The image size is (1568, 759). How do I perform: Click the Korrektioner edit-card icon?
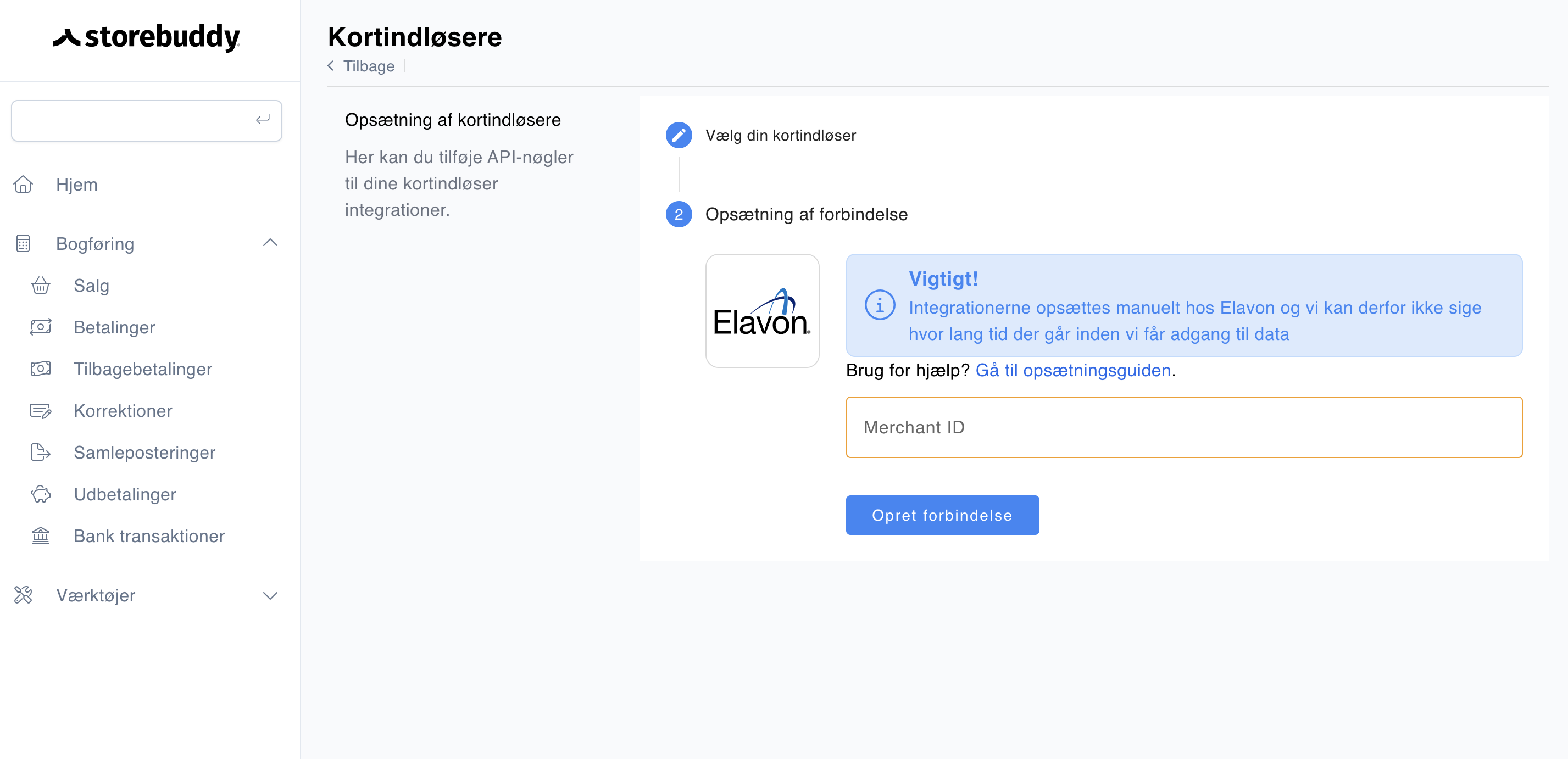pyautogui.click(x=41, y=410)
